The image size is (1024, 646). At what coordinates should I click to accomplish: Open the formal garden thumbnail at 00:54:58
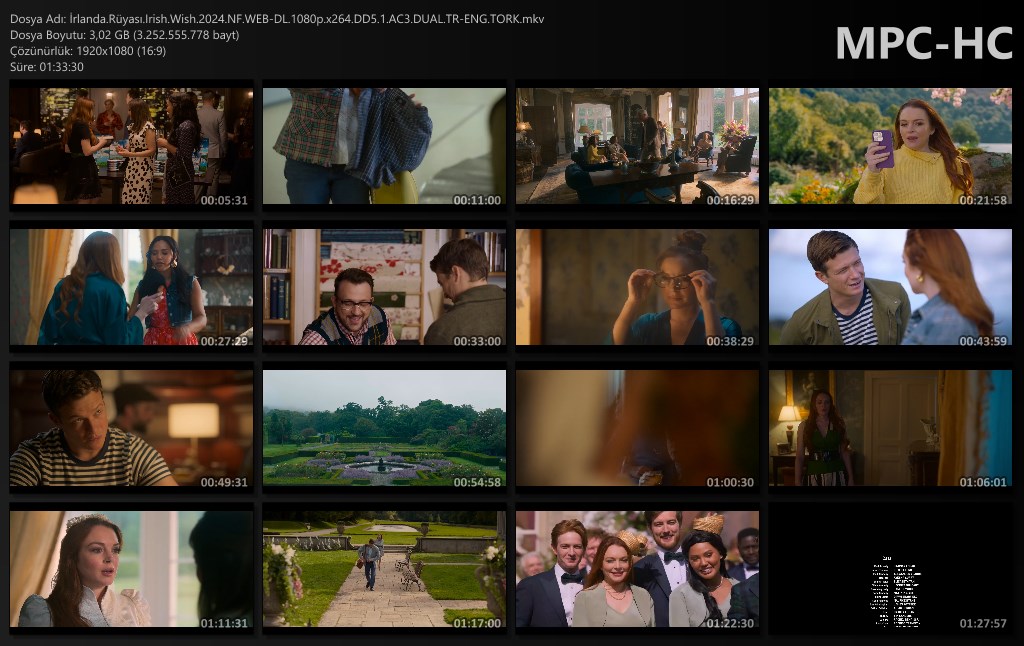(x=384, y=428)
